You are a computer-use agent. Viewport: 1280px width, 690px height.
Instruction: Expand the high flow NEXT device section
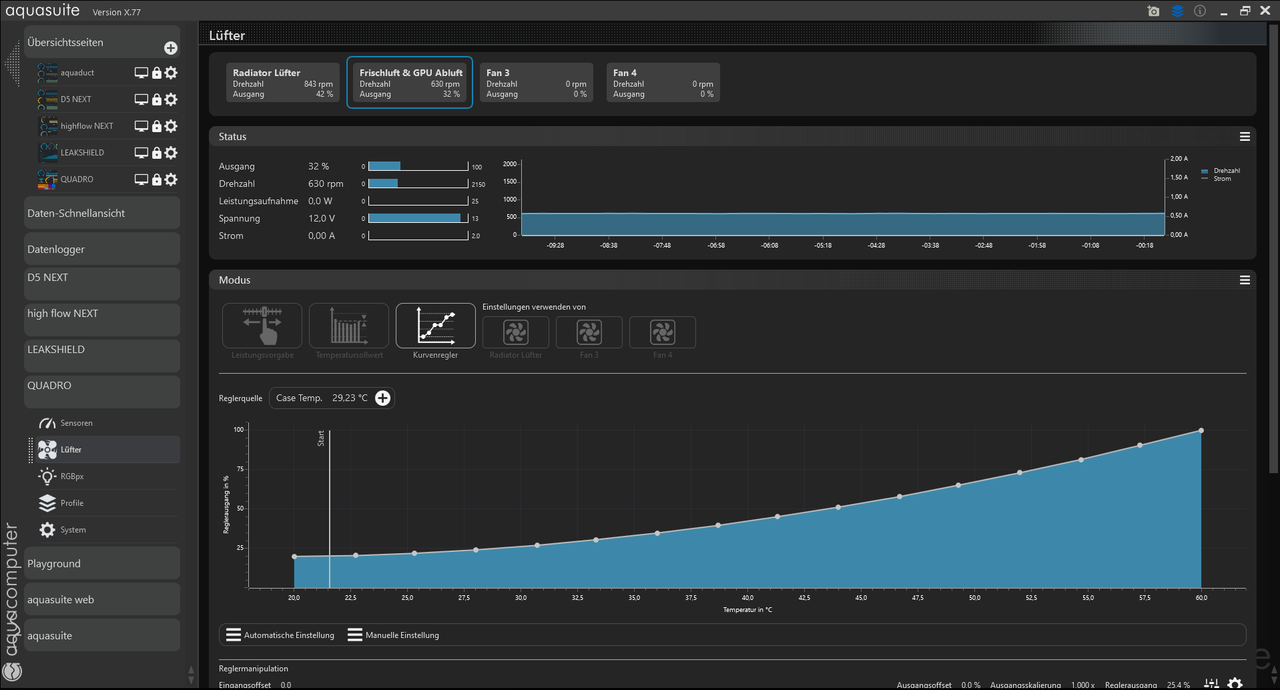(101, 319)
